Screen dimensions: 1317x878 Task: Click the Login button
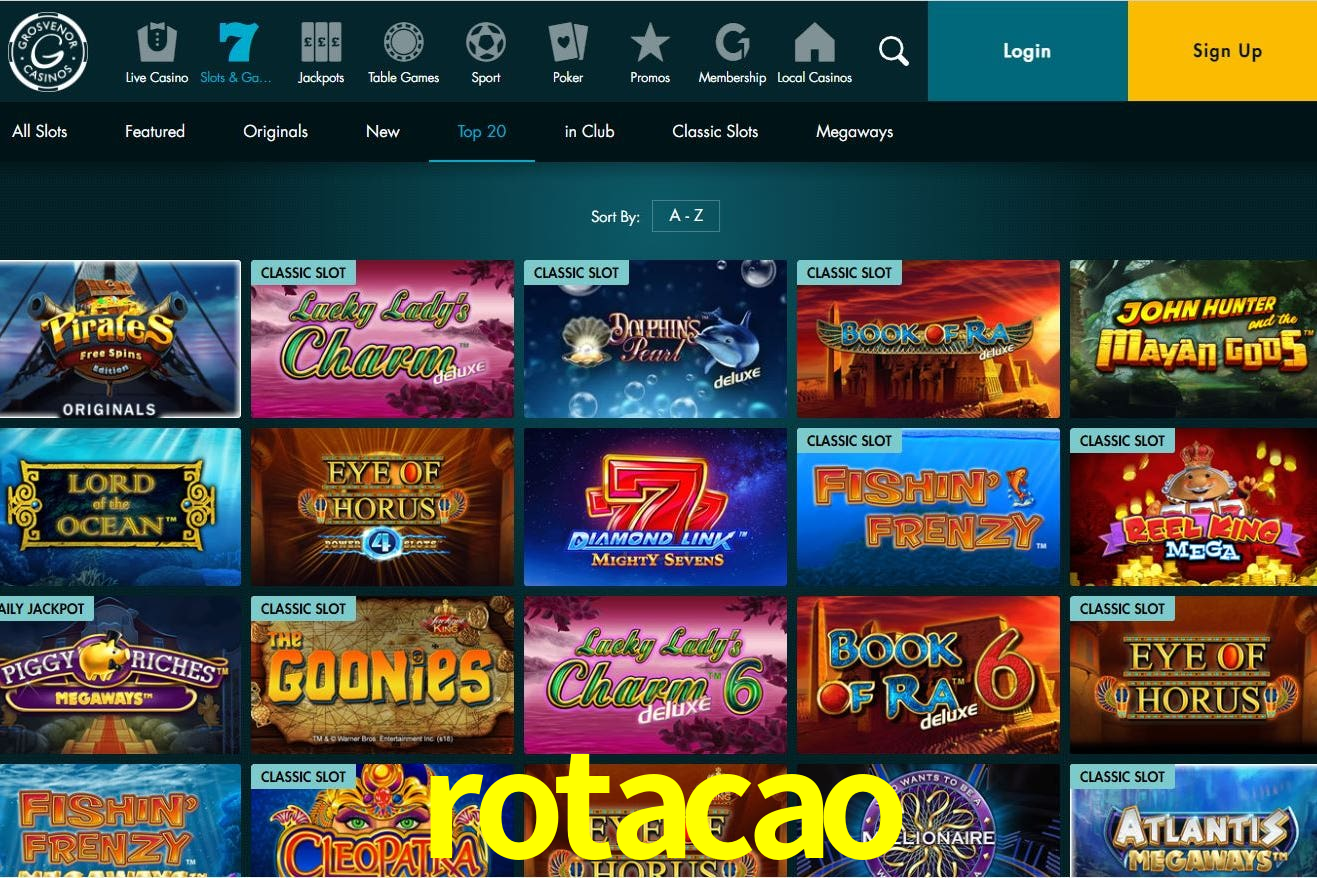(x=1027, y=51)
